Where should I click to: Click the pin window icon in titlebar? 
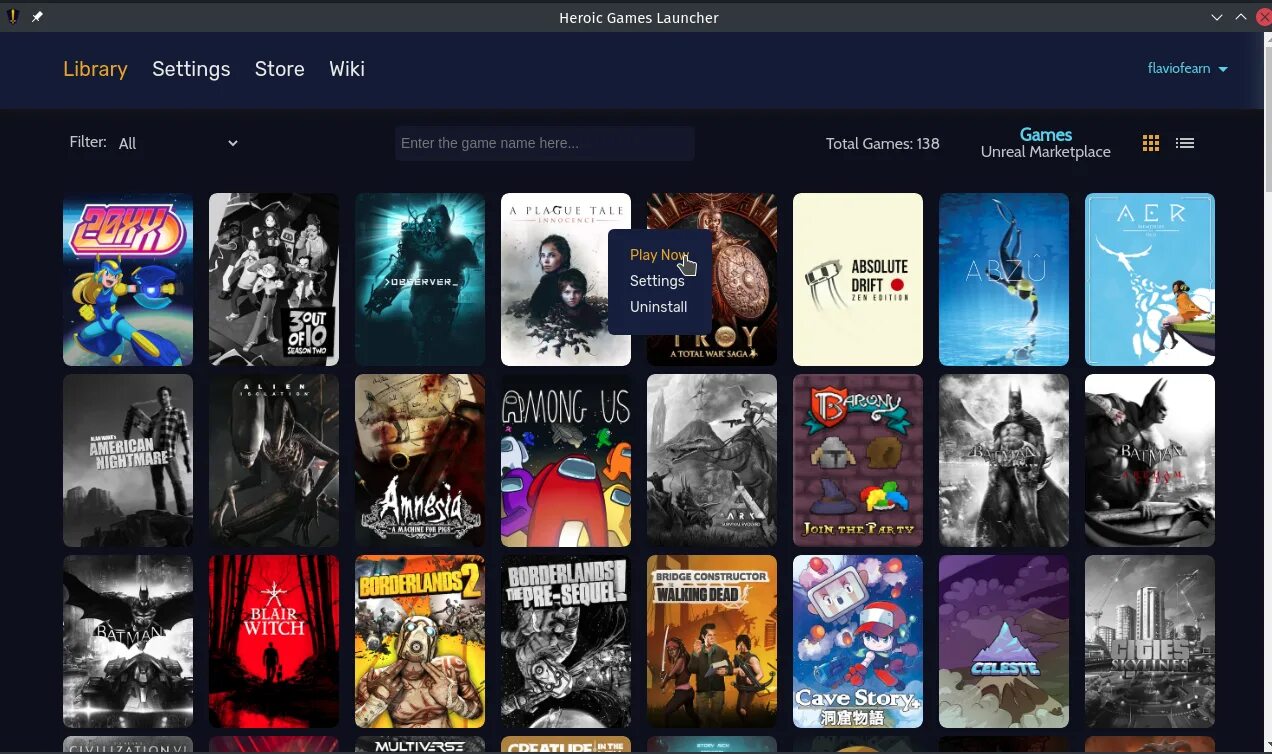pyautogui.click(x=37, y=17)
